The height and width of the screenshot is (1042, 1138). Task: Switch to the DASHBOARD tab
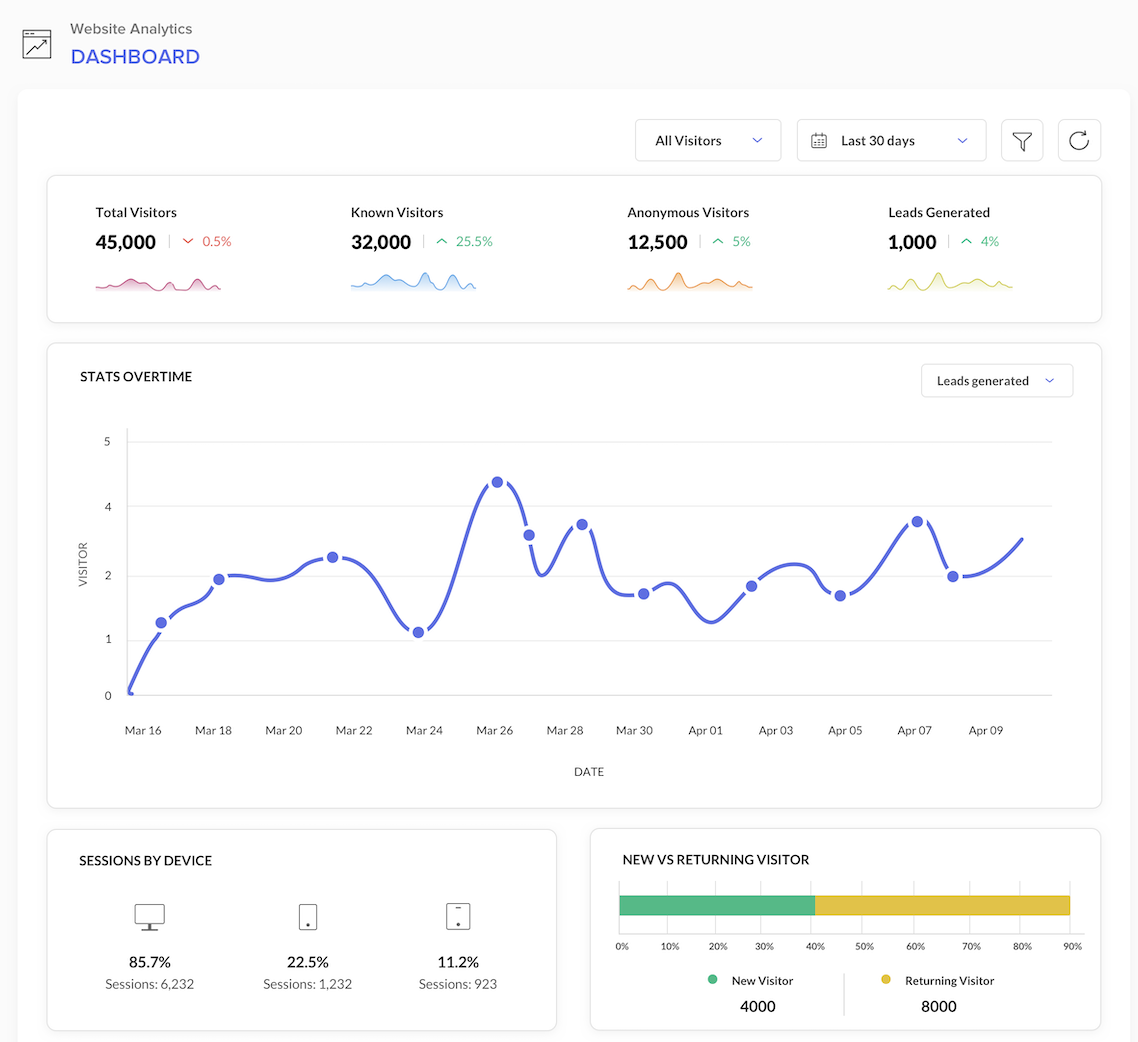(x=135, y=57)
